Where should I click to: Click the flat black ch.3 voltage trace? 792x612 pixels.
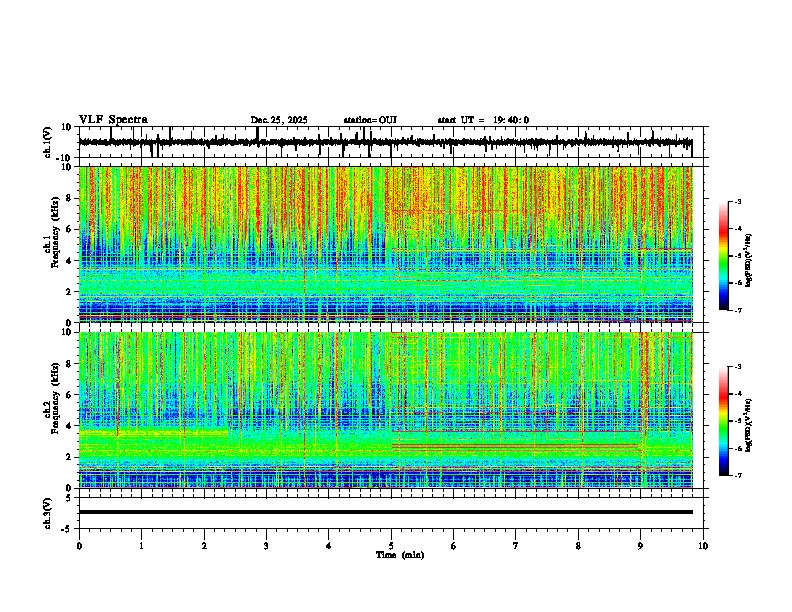point(385,512)
